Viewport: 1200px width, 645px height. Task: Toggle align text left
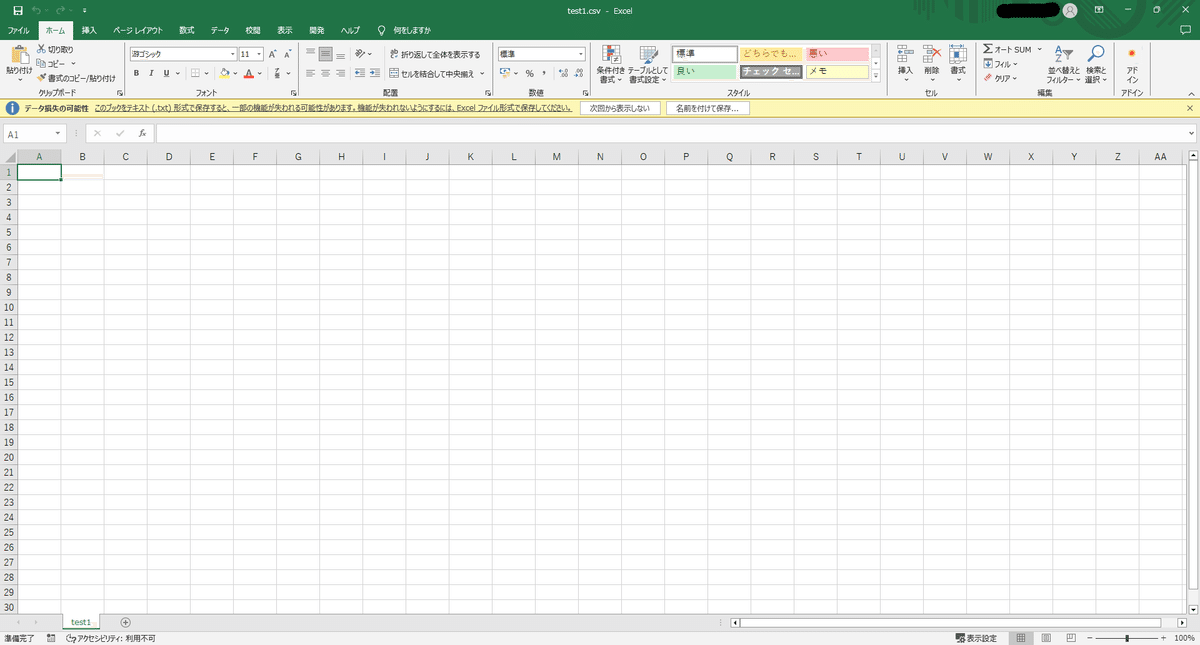[310, 73]
